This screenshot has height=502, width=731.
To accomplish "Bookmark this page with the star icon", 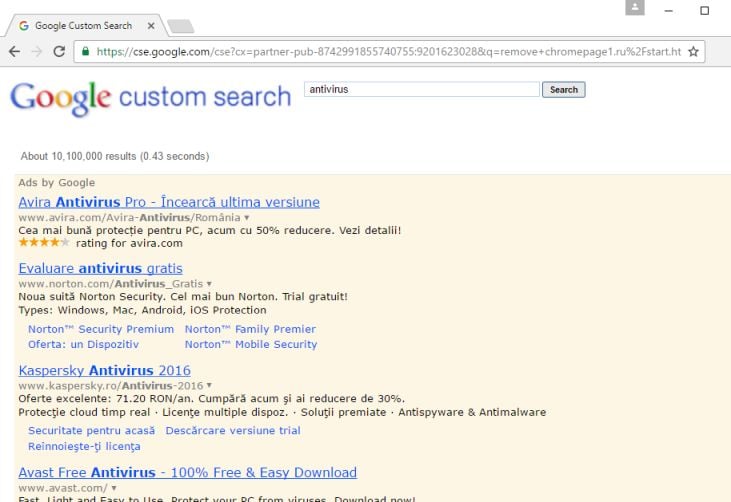I will coord(693,51).
